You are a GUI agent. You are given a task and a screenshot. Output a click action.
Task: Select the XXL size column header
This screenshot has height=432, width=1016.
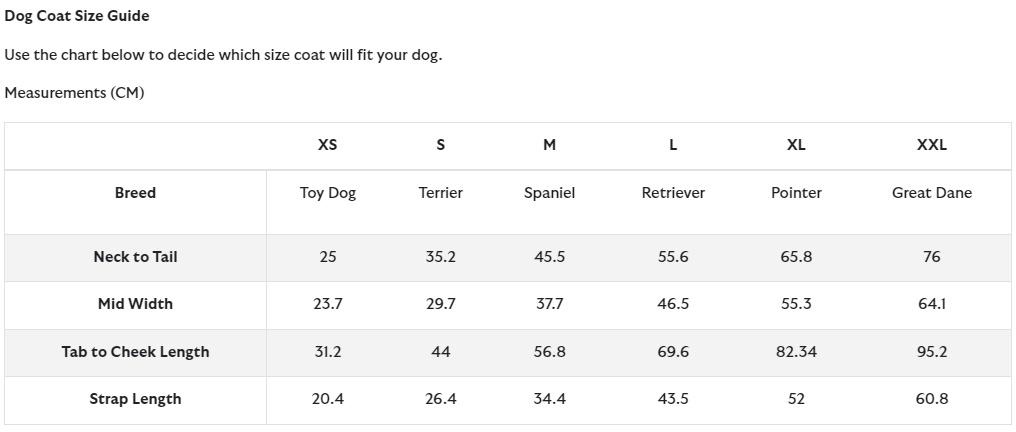931,145
